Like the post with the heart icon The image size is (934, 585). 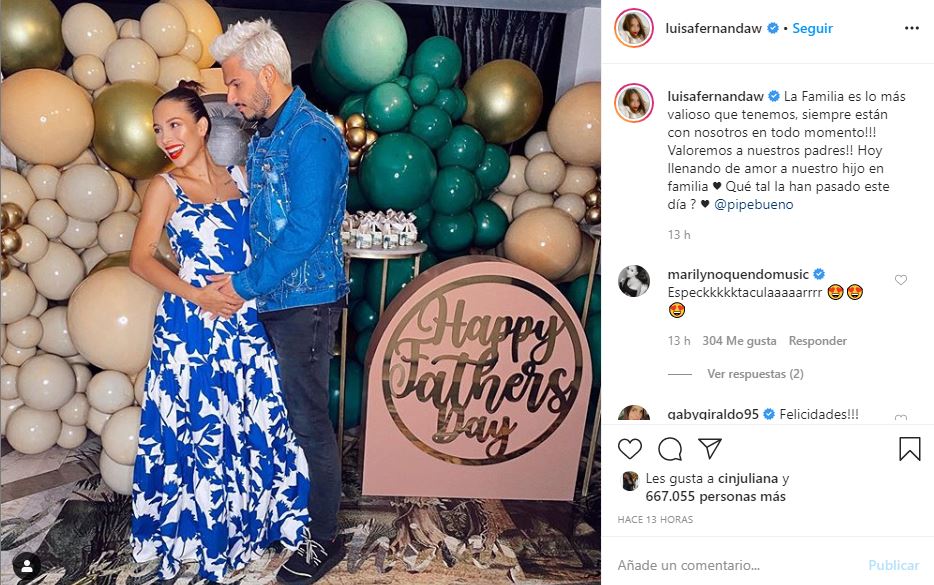pyautogui.click(x=630, y=449)
